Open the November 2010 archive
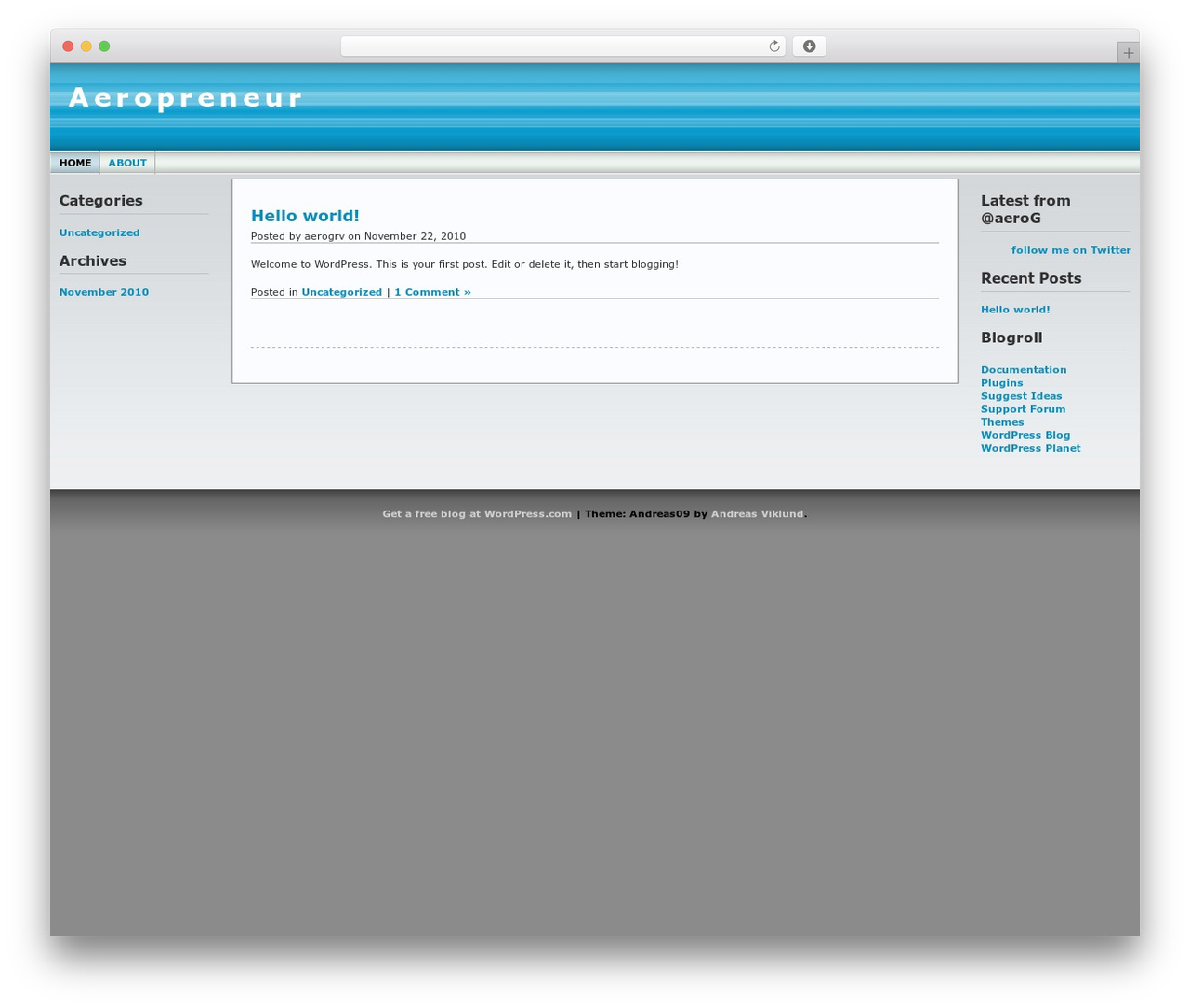The width and height of the screenshot is (1190, 1008). point(104,292)
